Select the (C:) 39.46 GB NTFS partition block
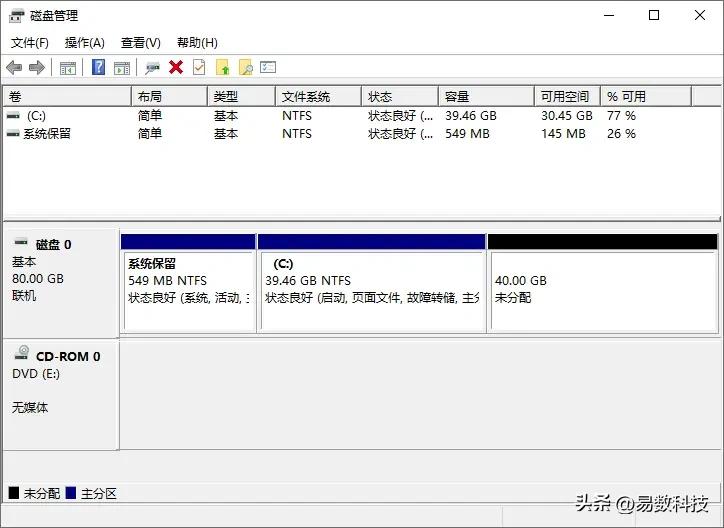The width and height of the screenshot is (724, 528). click(x=372, y=283)
